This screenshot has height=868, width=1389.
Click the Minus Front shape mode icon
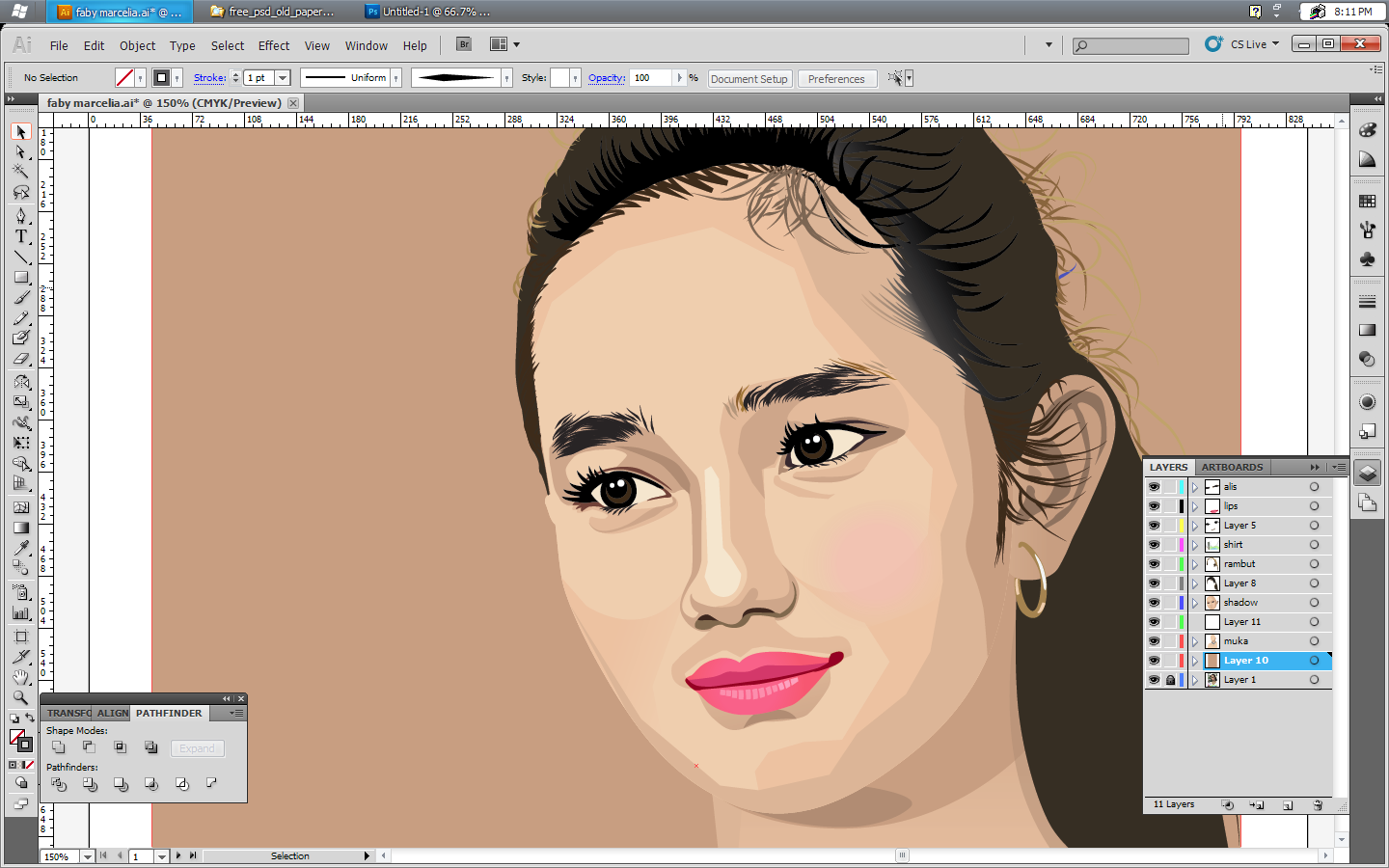[x=89, y=747]
